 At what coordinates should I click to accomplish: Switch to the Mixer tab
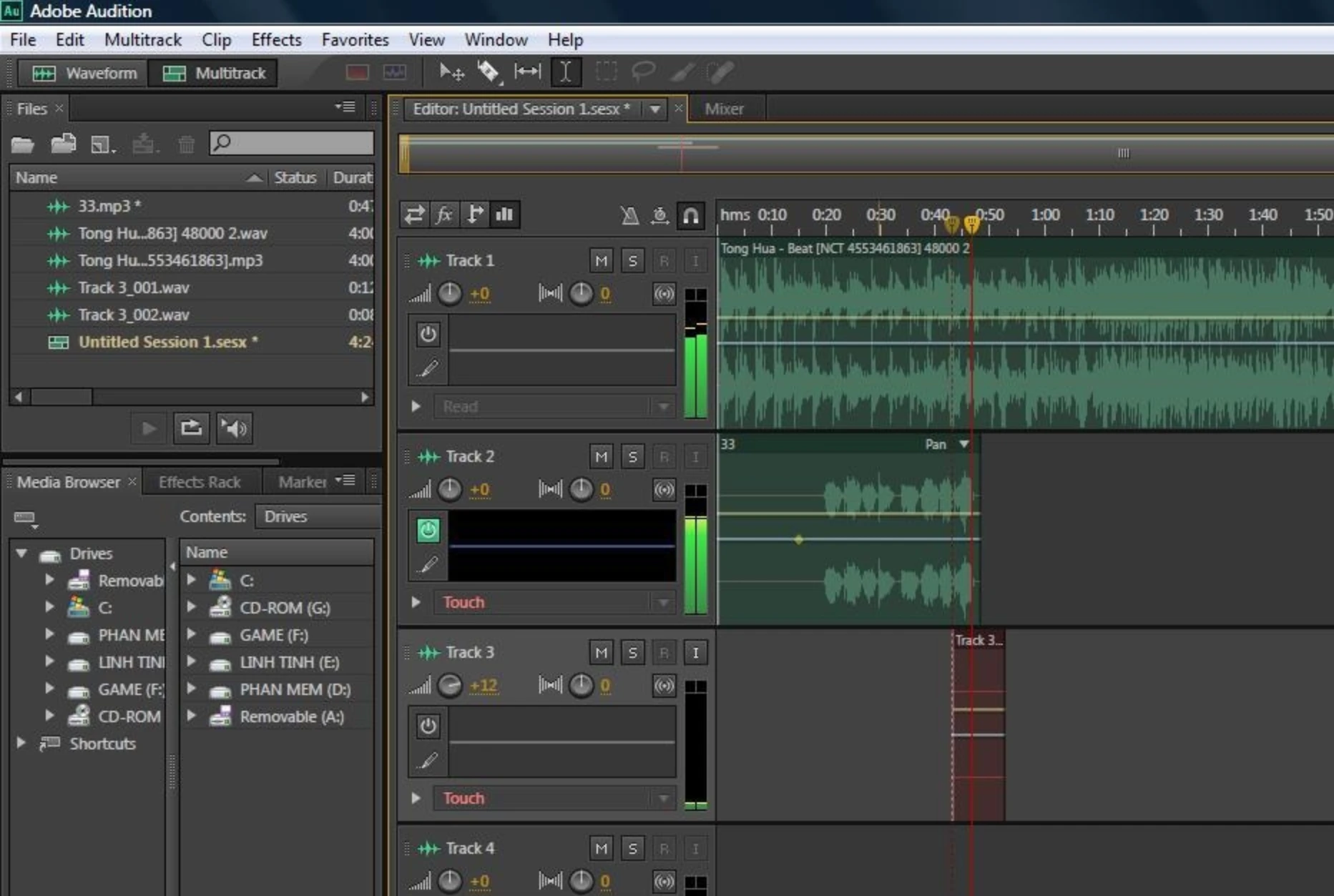click(724, 109)
